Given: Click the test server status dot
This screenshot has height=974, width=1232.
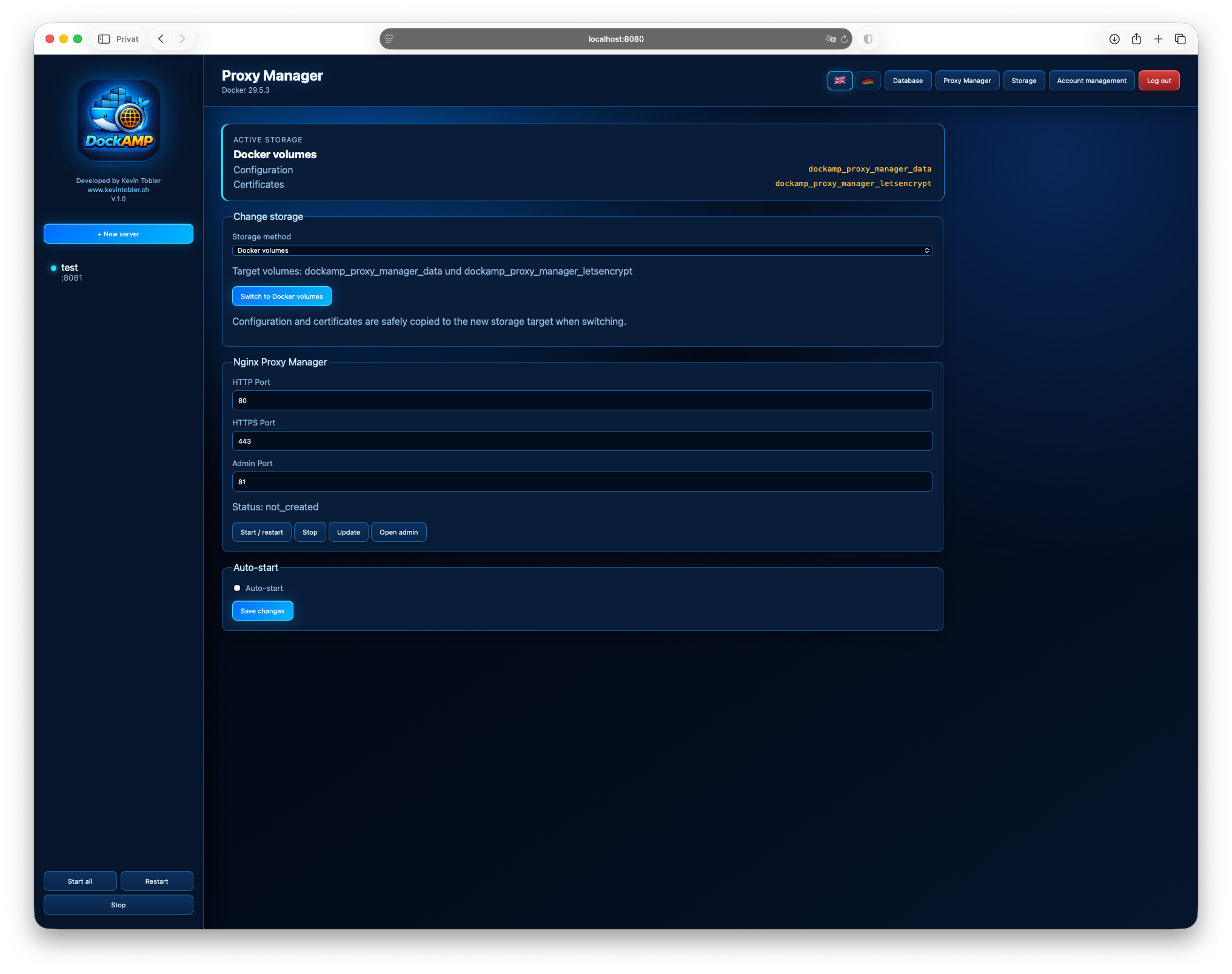Looking at the screenshot, I should pos(53,268).
